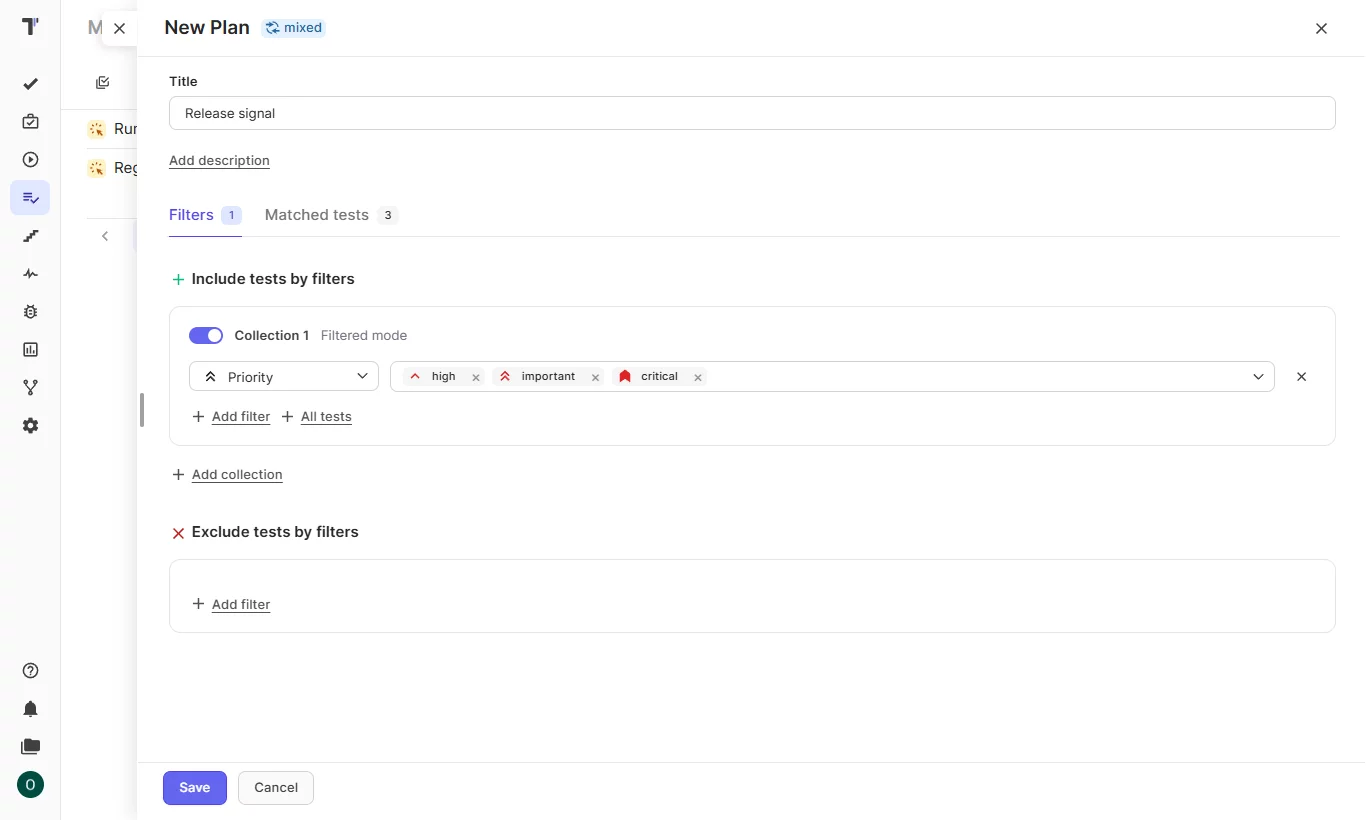Click the bug-shaped sidebar icon
This screenshot has width=1366, height=820.
(x=30, y=312)
